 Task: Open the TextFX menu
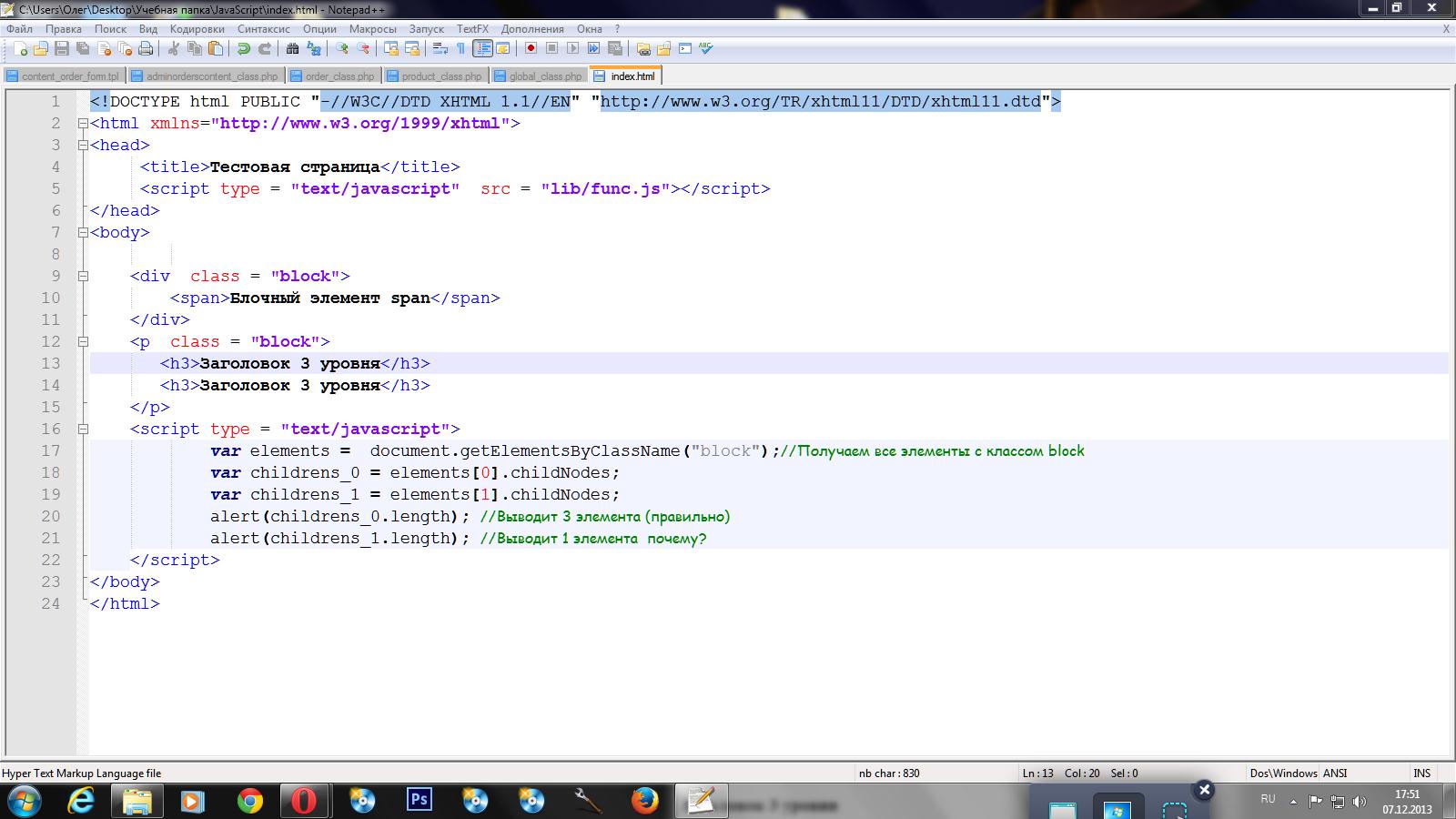pos(472,29)
